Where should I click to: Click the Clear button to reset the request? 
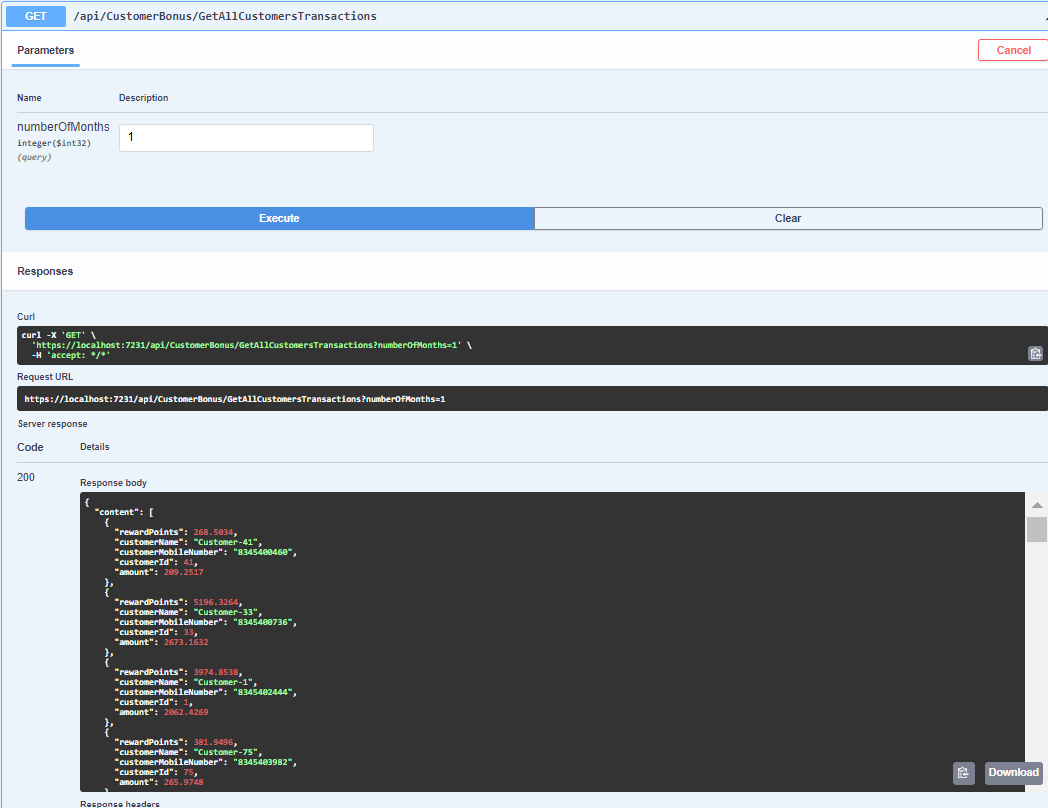click(787, 218)
